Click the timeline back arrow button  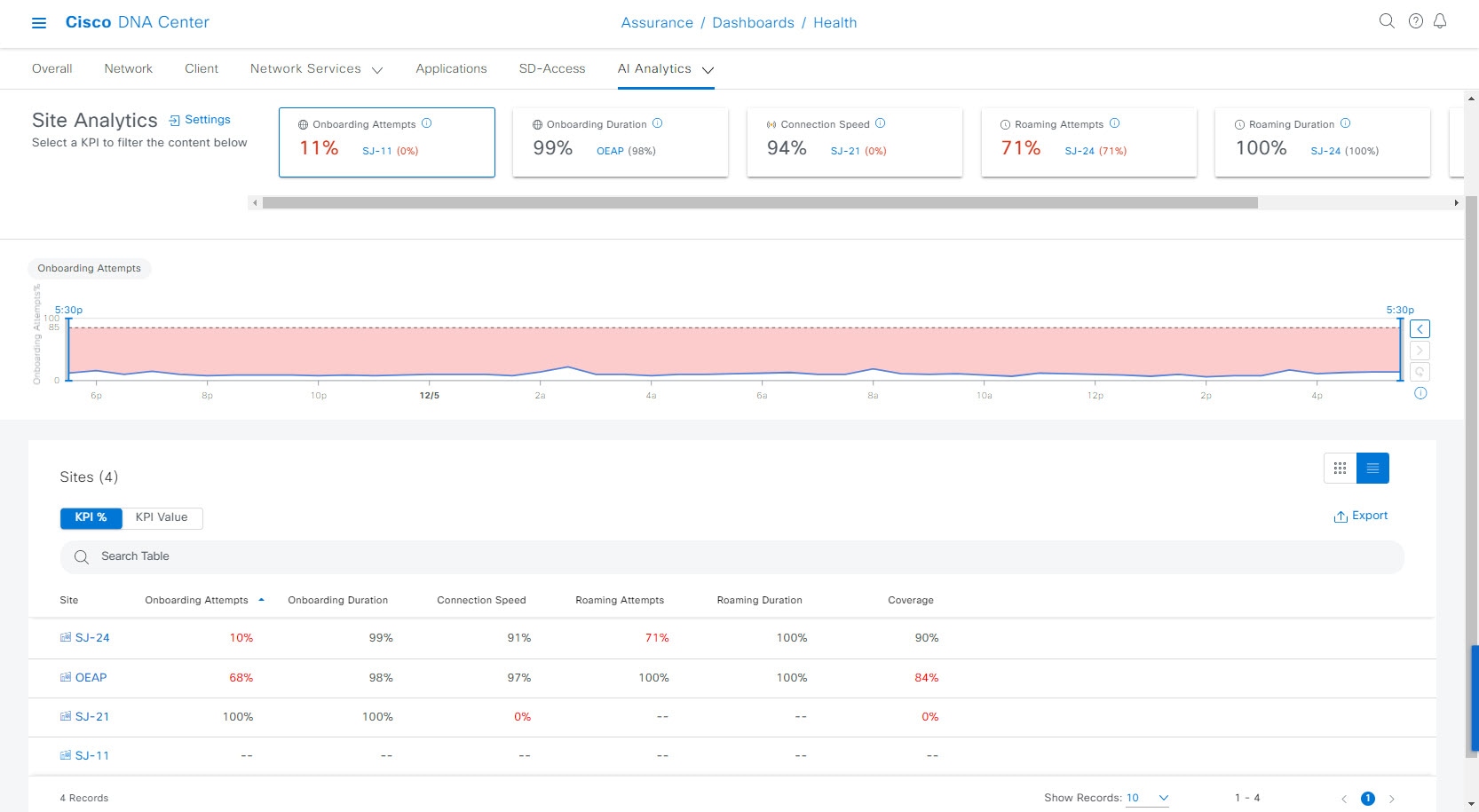pyautogui.click(x=1420, y=329)
